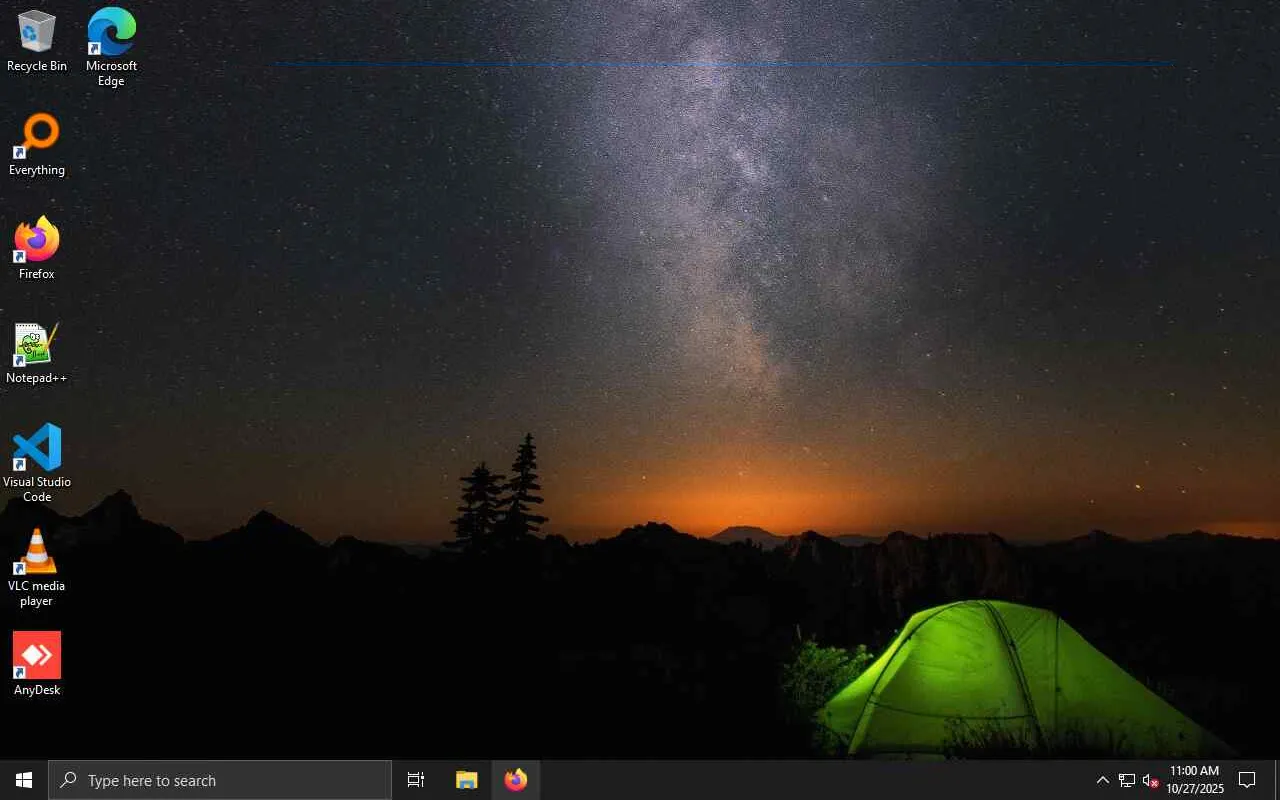1280x800 pixels.
Task: Click the 'Type here to search' box
Action: tap(220, 780)
